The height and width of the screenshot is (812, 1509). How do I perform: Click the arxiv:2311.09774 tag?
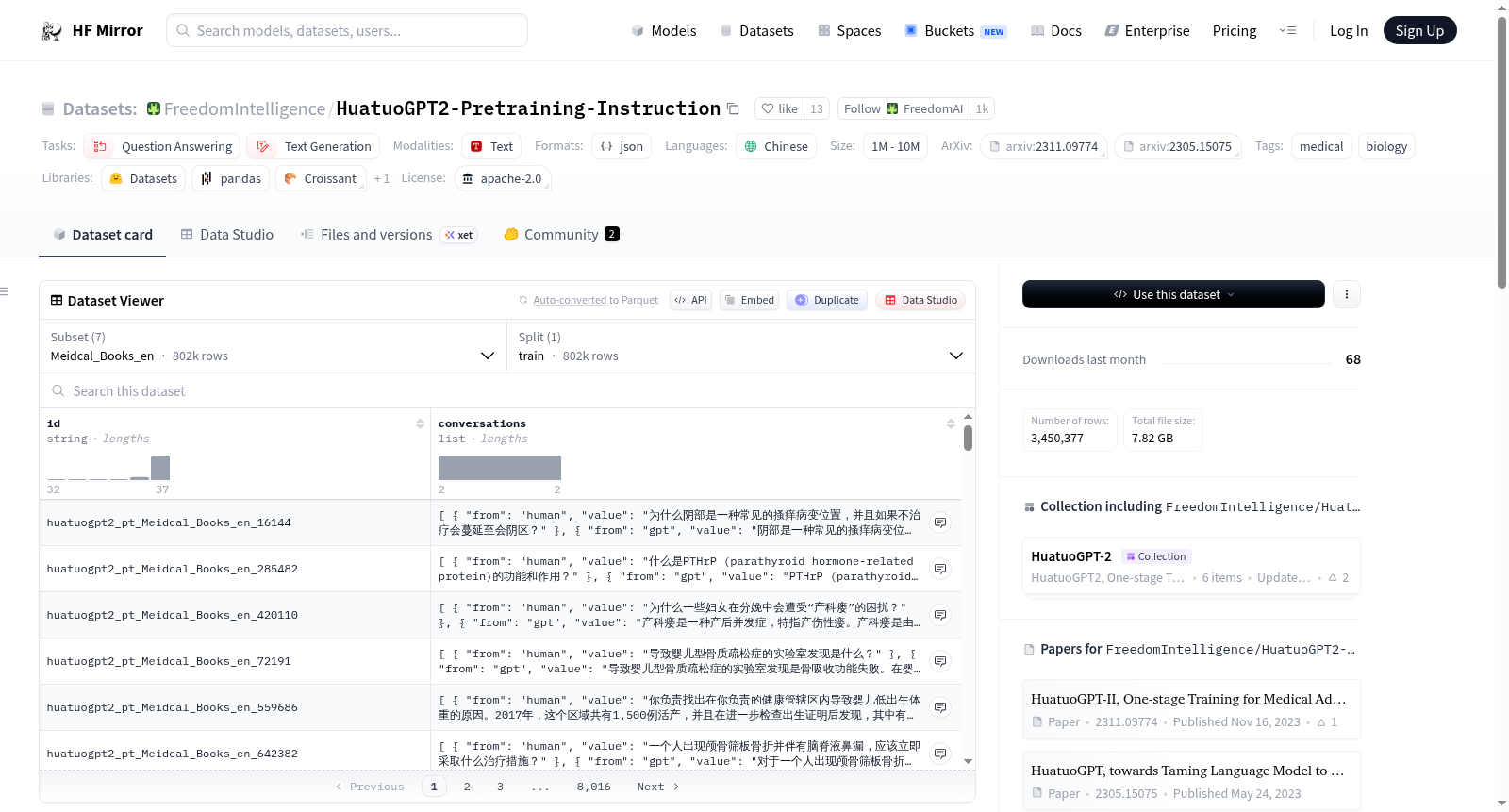tap(1043, 146)
